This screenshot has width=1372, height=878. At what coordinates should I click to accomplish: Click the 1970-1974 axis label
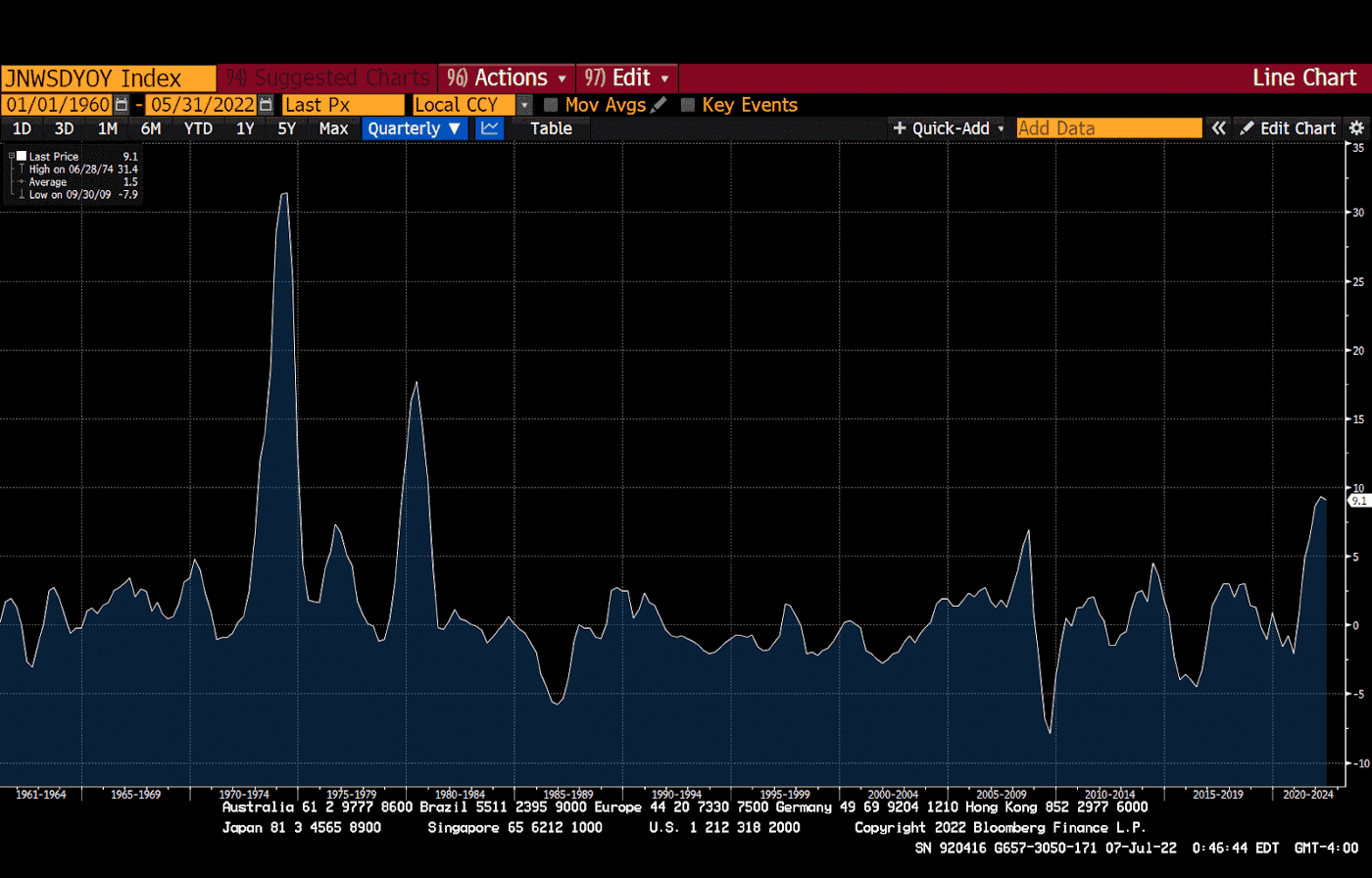coord(245,794)
